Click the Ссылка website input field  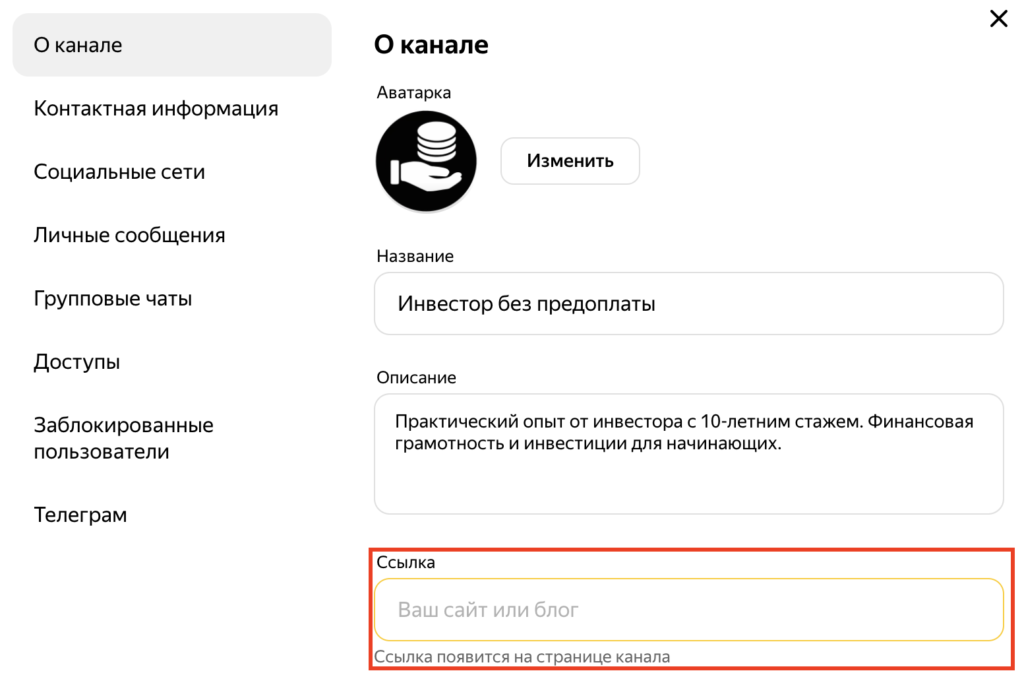coord(688,609)
